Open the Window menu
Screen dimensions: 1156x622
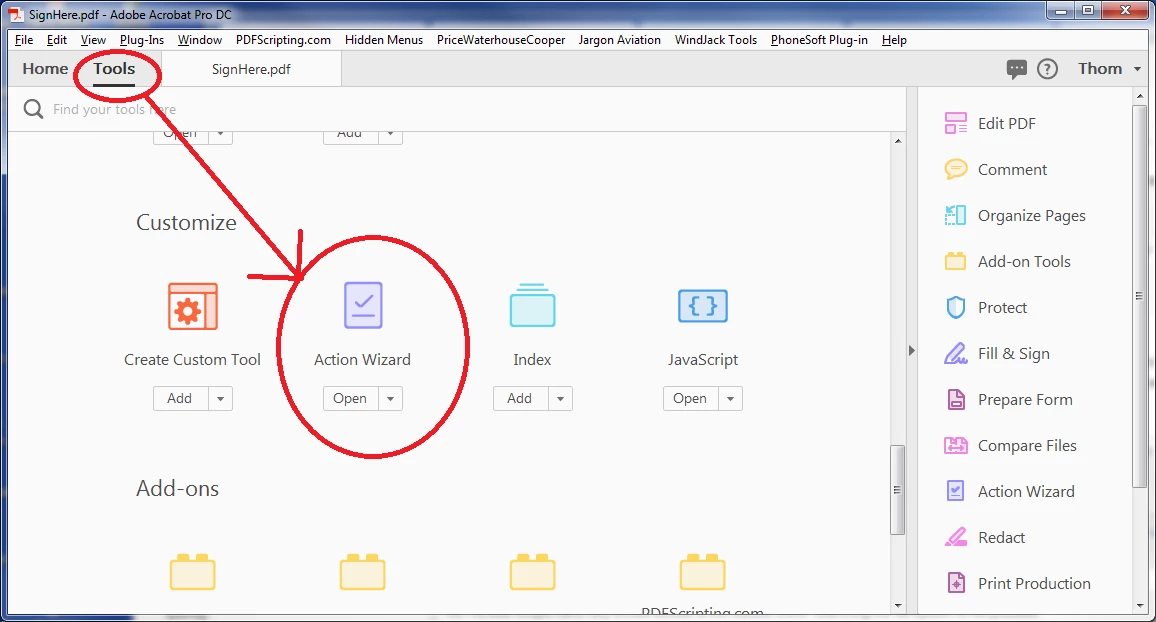point(200,40)
